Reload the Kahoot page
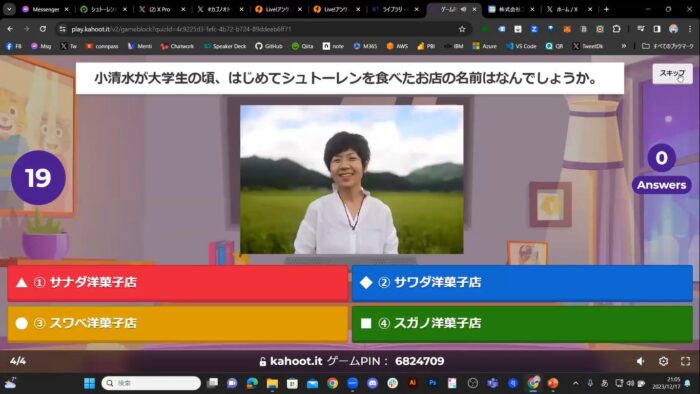Screen dimensions: 700x394 [x=43, y=29]
